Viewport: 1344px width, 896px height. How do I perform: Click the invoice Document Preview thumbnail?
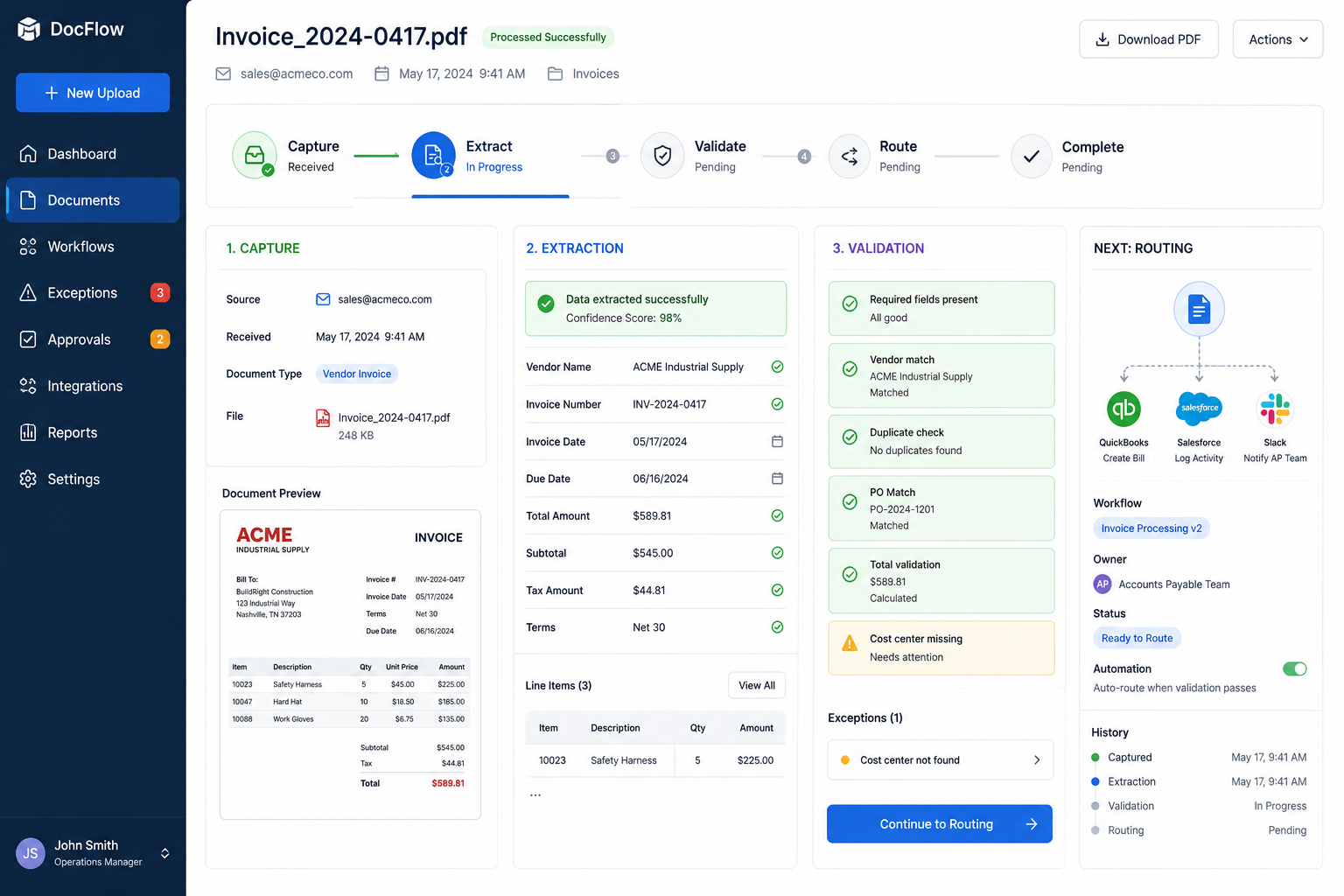click(x=350, y=665)
